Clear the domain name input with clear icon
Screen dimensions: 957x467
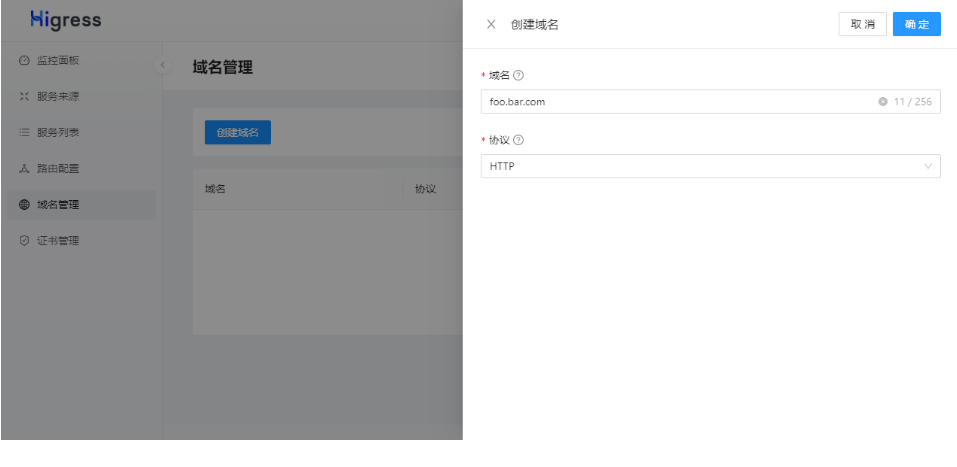coord(883,102)
